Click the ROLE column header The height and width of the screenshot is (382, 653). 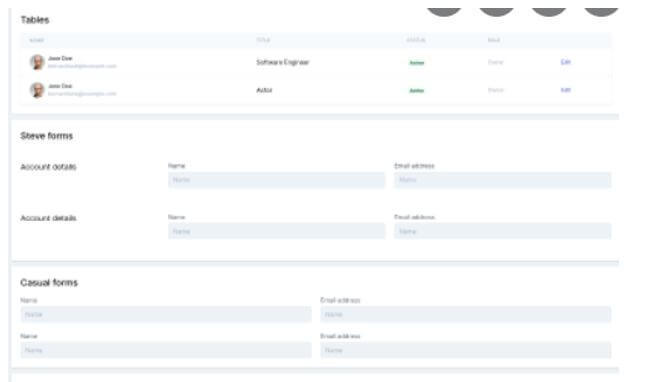pos(494,40)
